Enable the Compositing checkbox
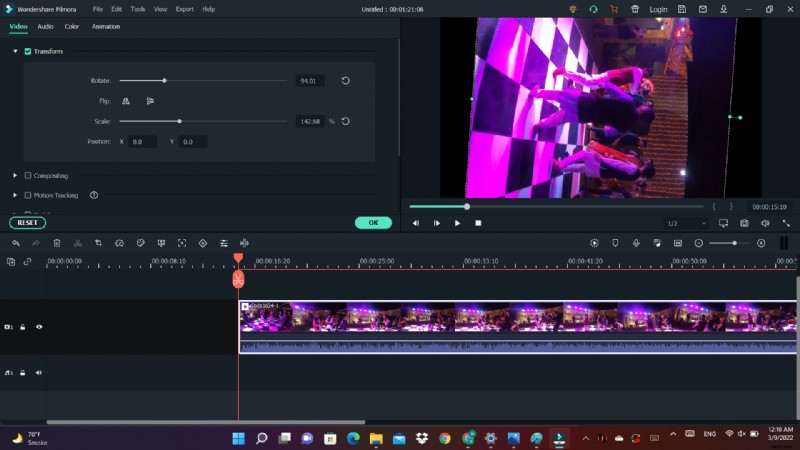 click(28, 175)
